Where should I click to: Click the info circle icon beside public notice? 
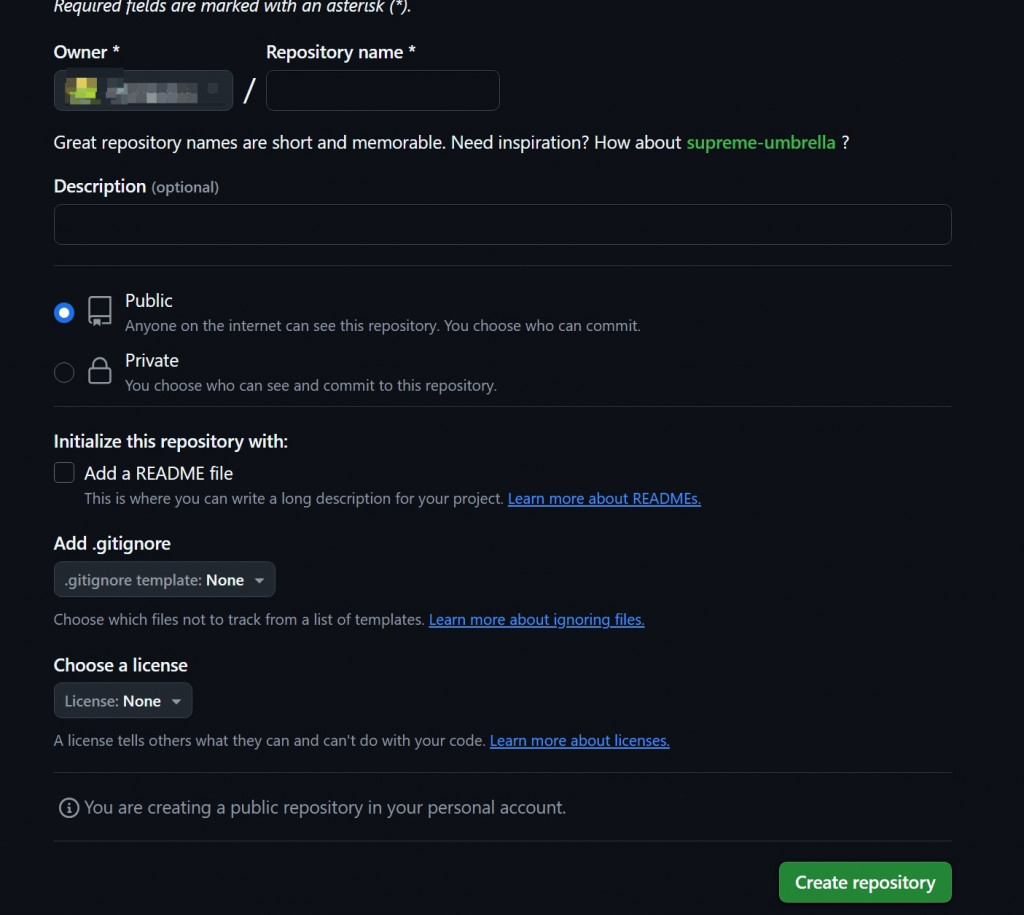[x=69, y=808]
